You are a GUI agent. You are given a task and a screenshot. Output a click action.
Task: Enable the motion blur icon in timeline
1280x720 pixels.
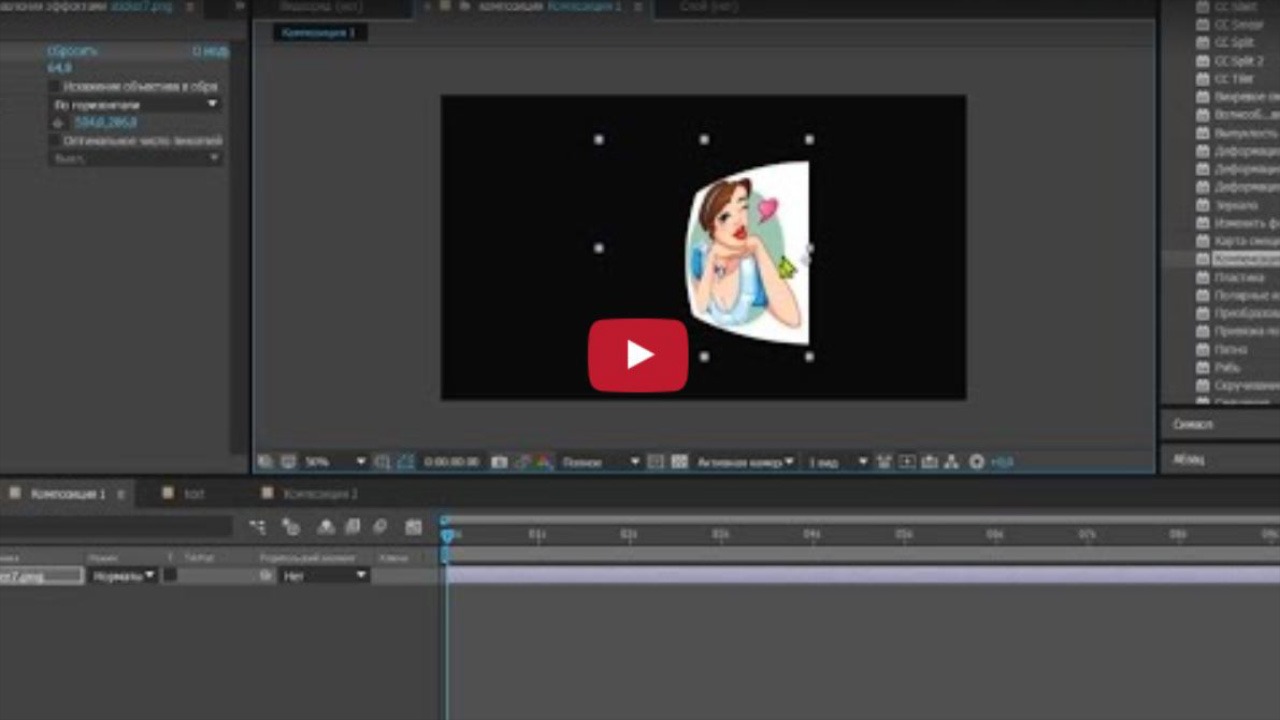click(x=380, y=527)
